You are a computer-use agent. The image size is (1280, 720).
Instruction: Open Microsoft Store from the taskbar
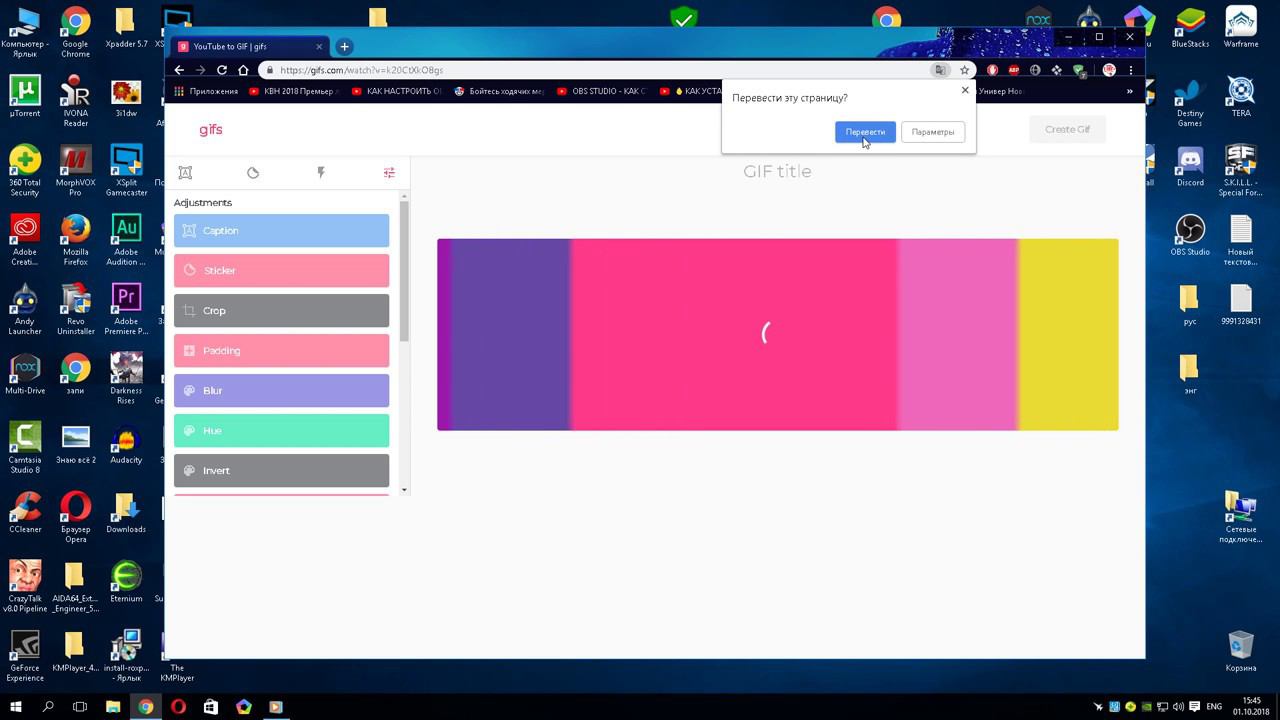pos(211,707)
